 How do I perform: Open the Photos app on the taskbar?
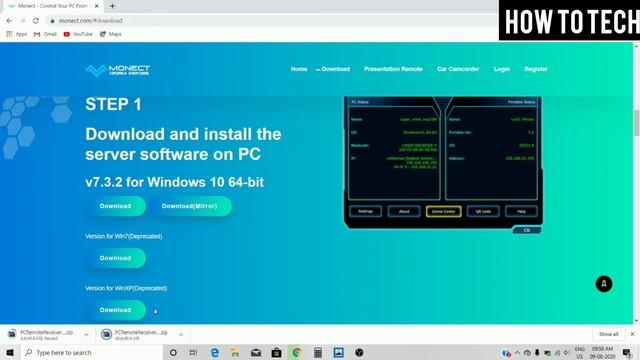pos(338,352)
